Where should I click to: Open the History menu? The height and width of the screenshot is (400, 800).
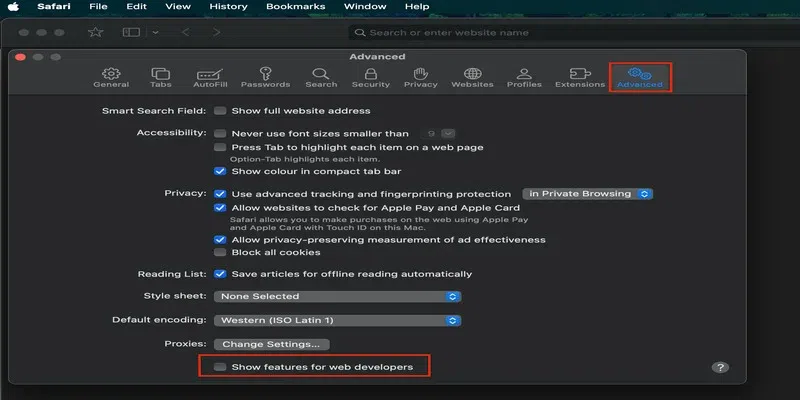(x=228, y=7)
